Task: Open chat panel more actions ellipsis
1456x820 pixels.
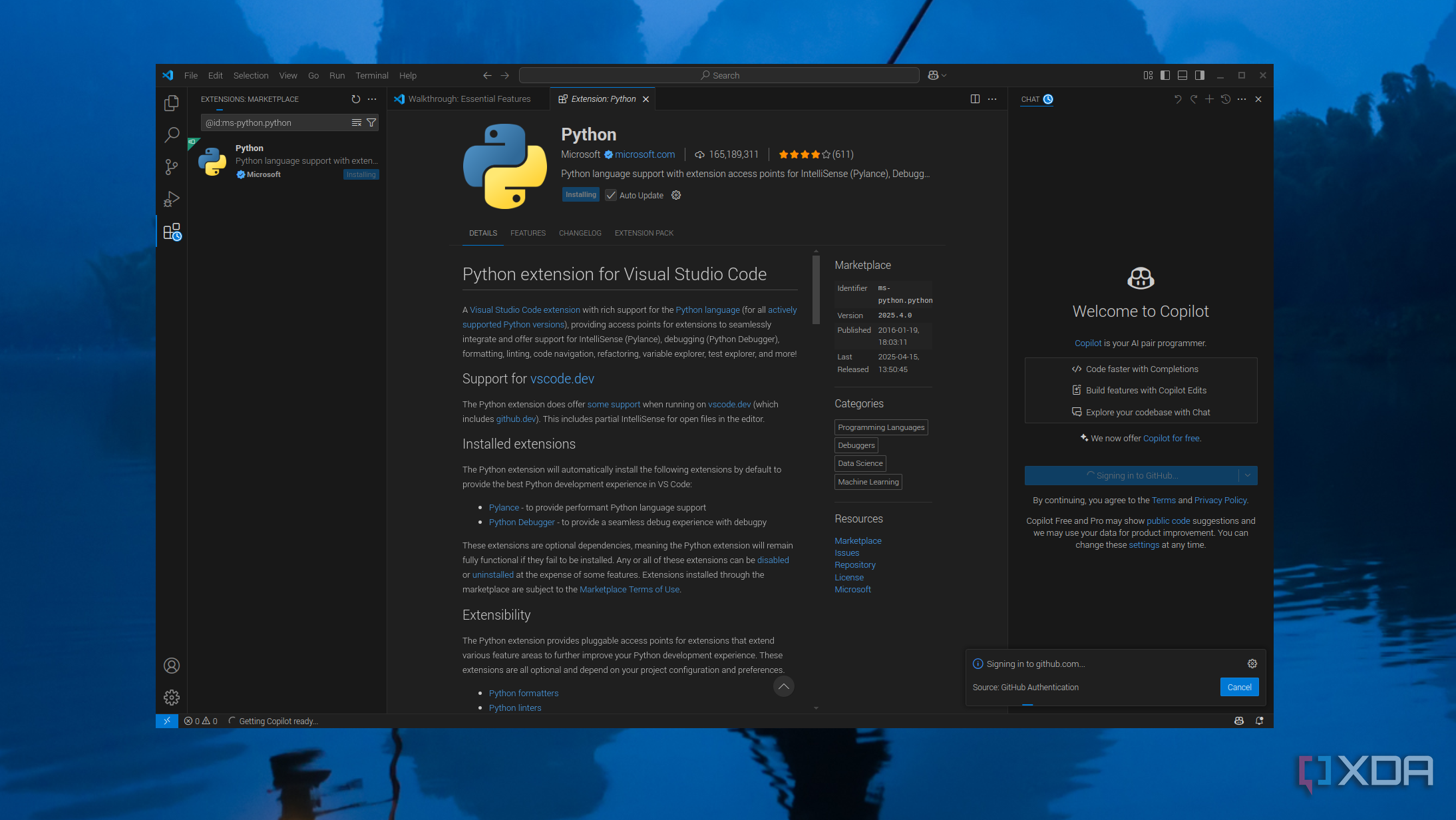Action: [1242, 99]
